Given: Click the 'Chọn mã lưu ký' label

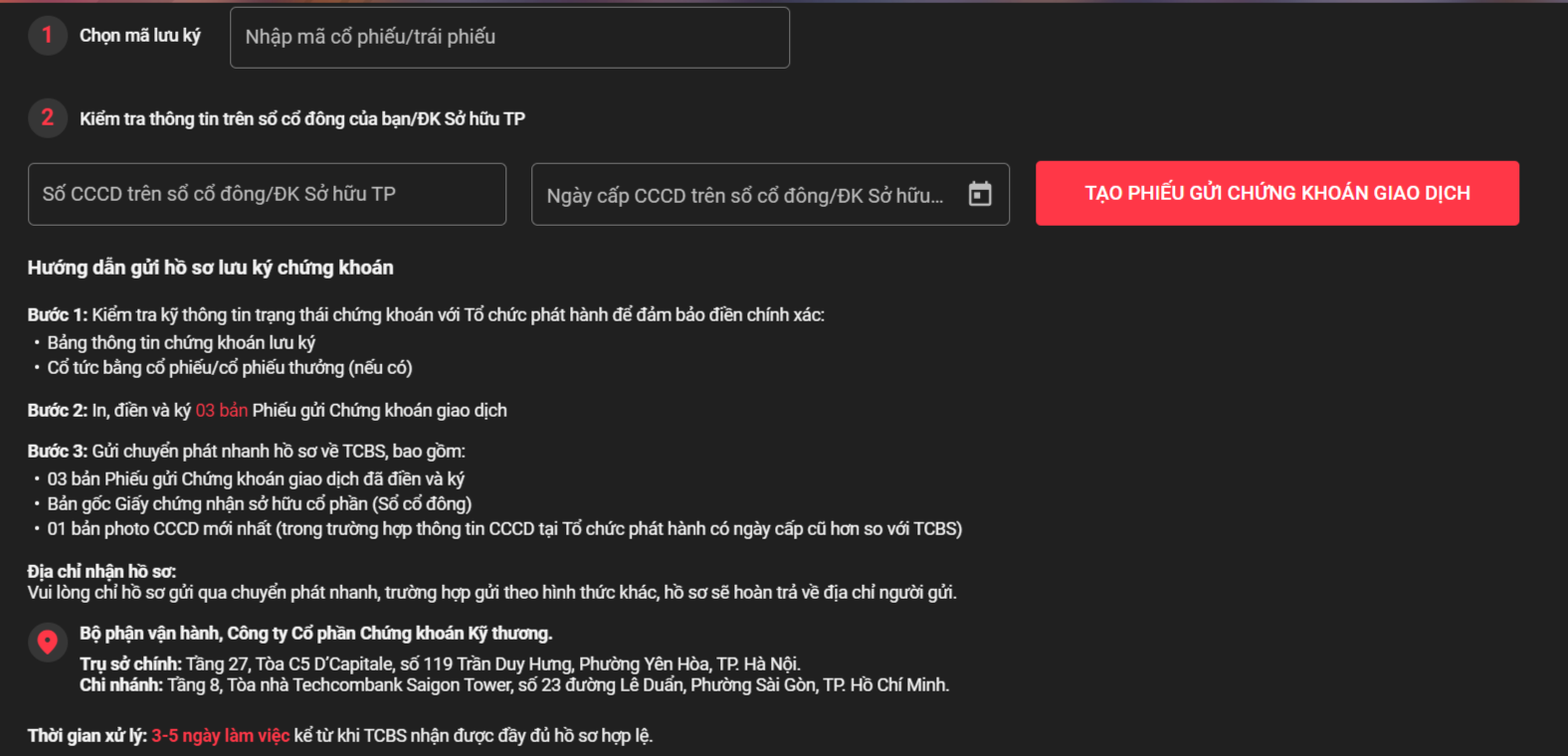Looking at the screenshot, I should coord(140,36).
